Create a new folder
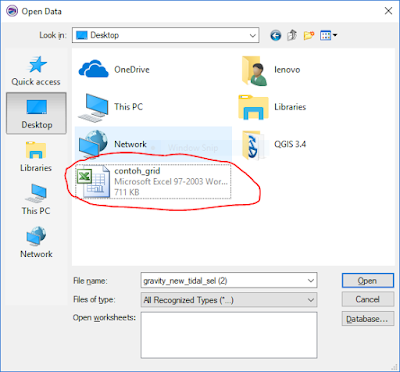 tap(309, 35)
